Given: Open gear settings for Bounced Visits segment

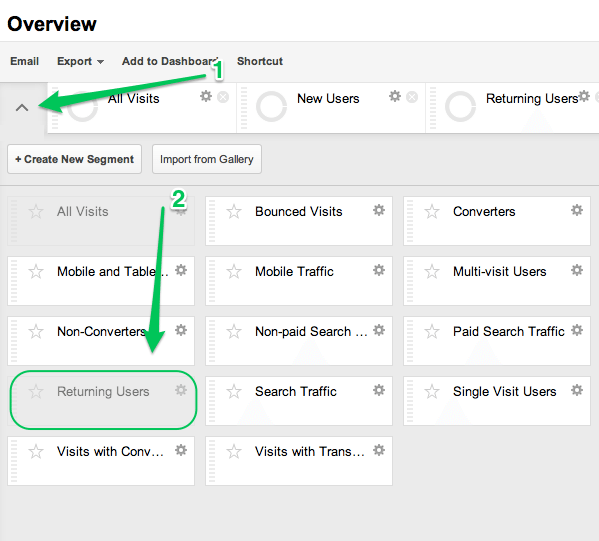Looking at the screenshot, I should click(379, 210).
